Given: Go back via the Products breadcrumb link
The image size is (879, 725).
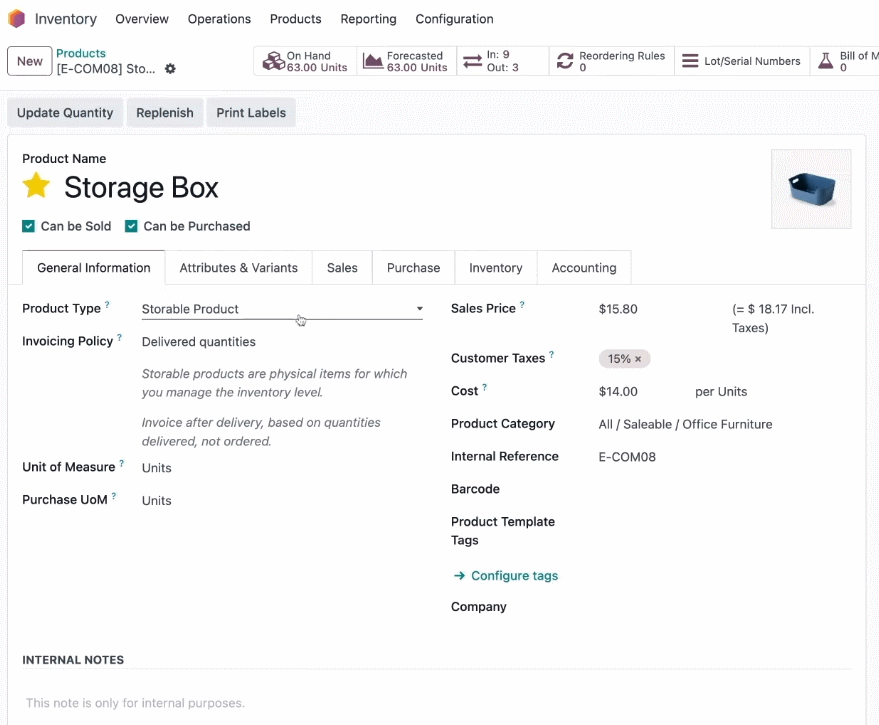Looking at the screenshot, I should point(81,53).
